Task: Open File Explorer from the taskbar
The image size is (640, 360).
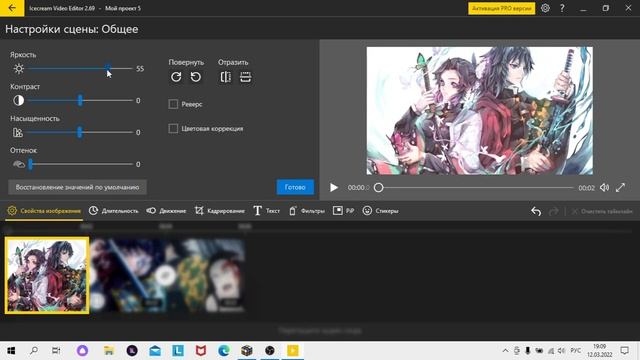Action: click(x=109, y=351)
